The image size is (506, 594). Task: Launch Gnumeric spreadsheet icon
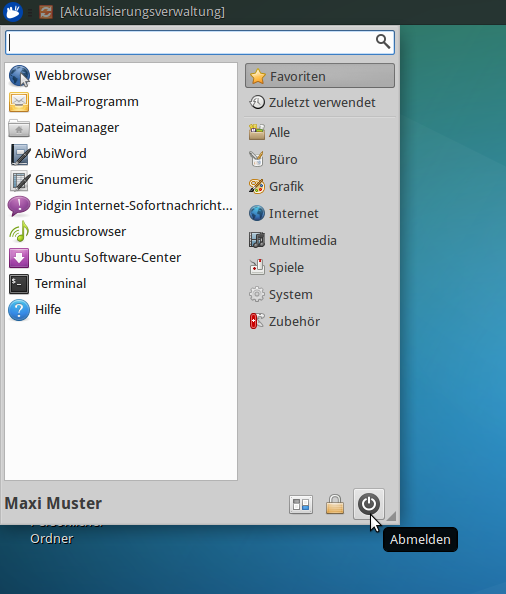tap(20, 180)
